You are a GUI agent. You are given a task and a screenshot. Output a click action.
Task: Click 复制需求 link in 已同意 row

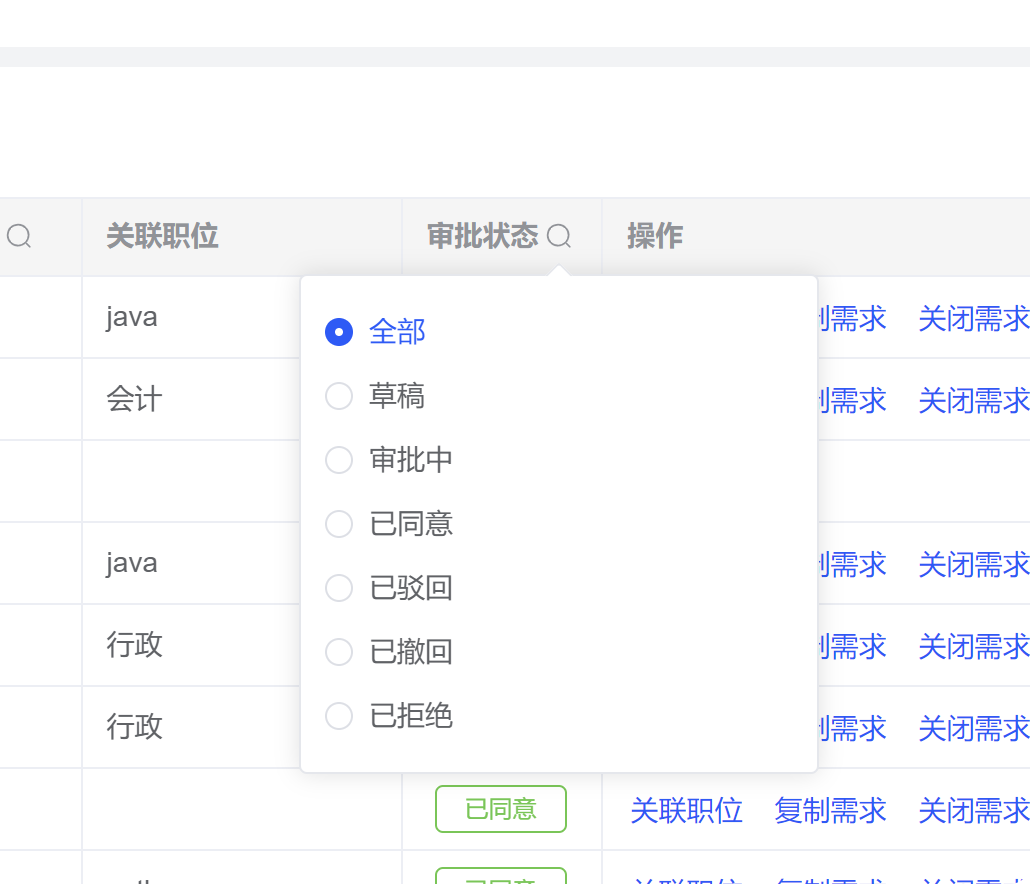point(830,810)
